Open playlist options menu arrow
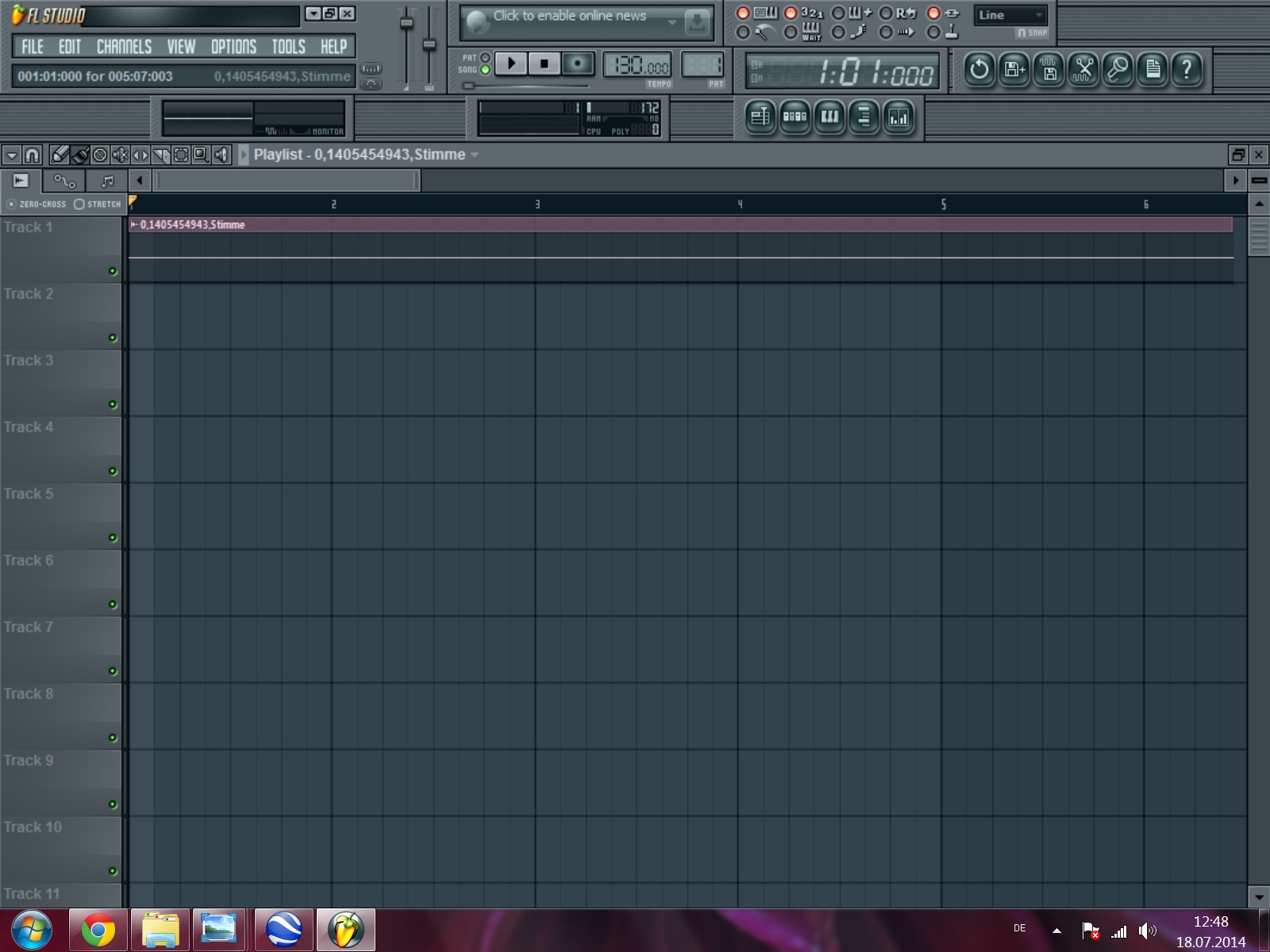The image size is (1270, 952). 12,155
